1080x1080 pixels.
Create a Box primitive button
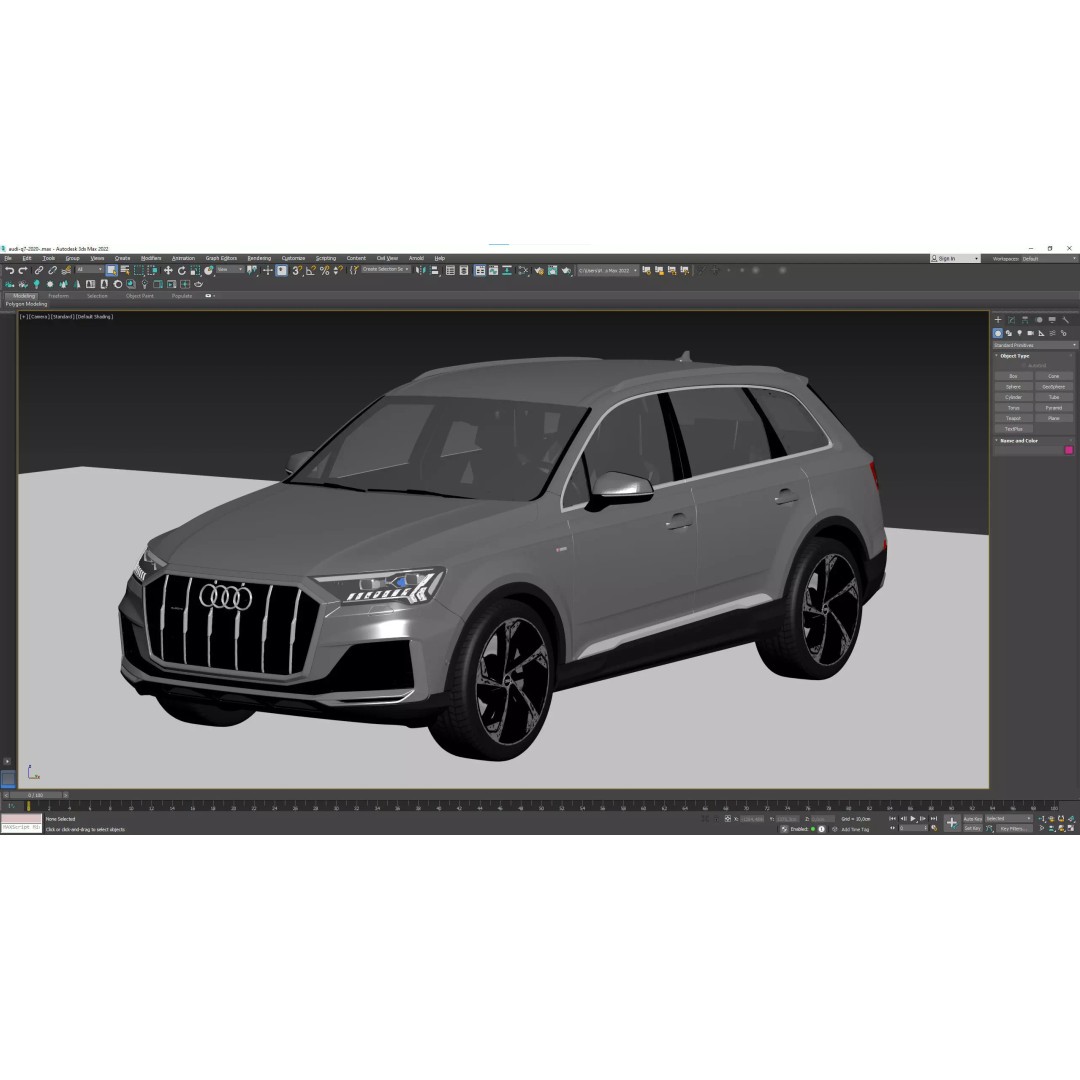pyautogui.click(x=1013, y=376)
